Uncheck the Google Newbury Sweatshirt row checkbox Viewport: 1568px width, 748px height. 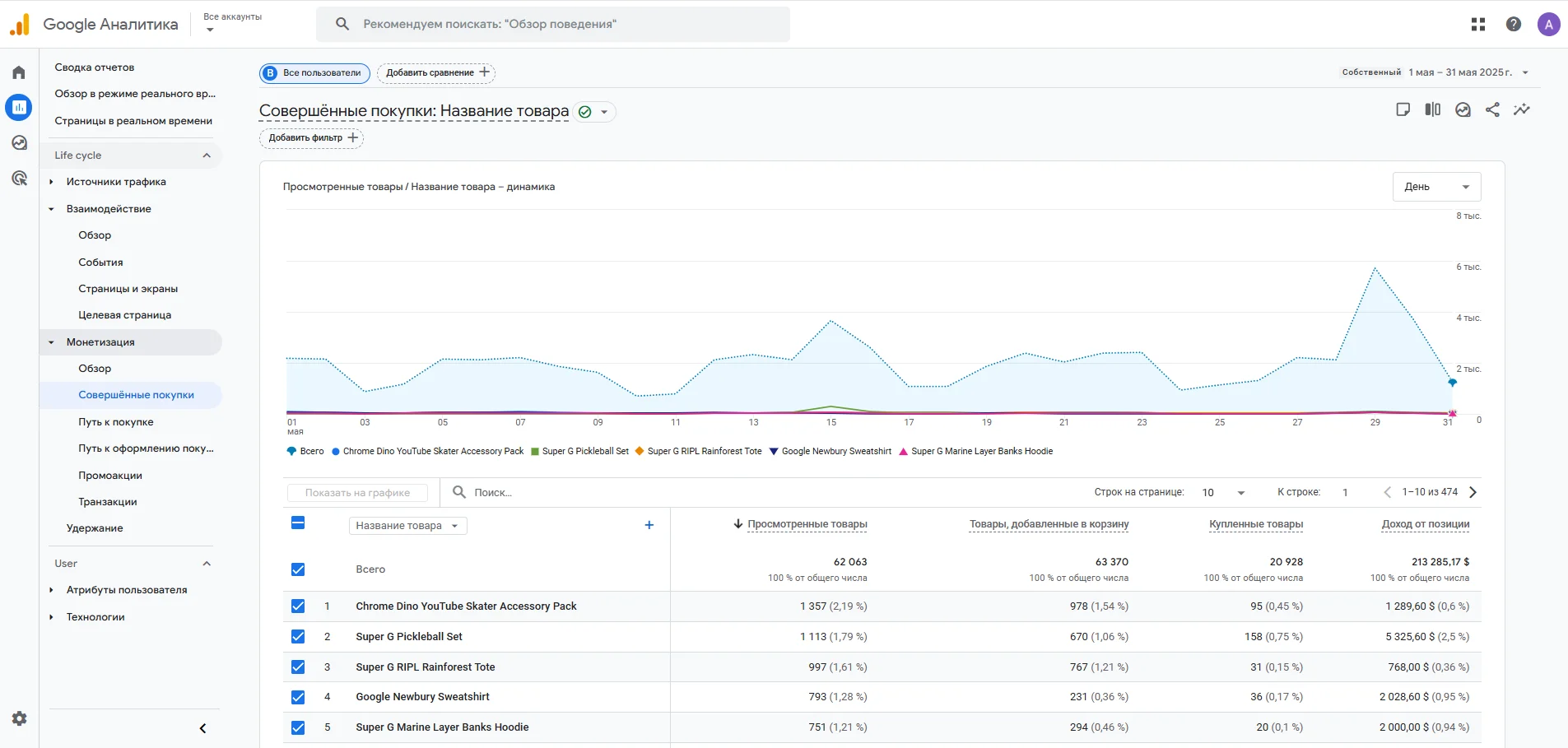tap(298, 698)
